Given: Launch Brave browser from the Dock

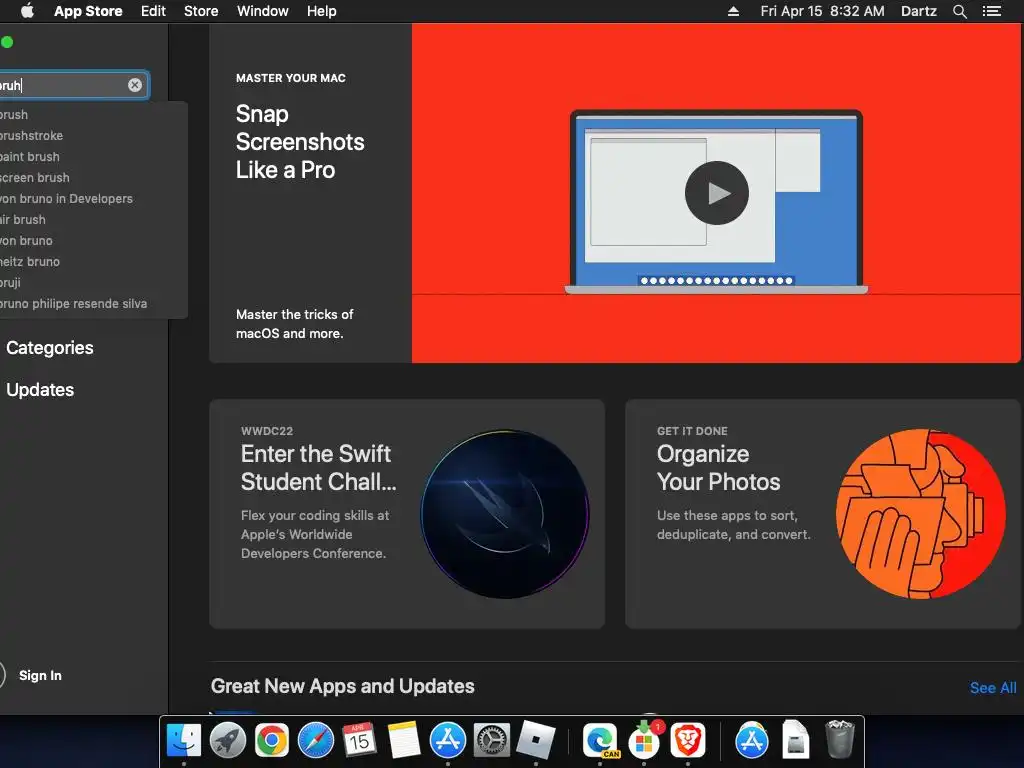Looking at the screenshot, I should tap(688, 740).
